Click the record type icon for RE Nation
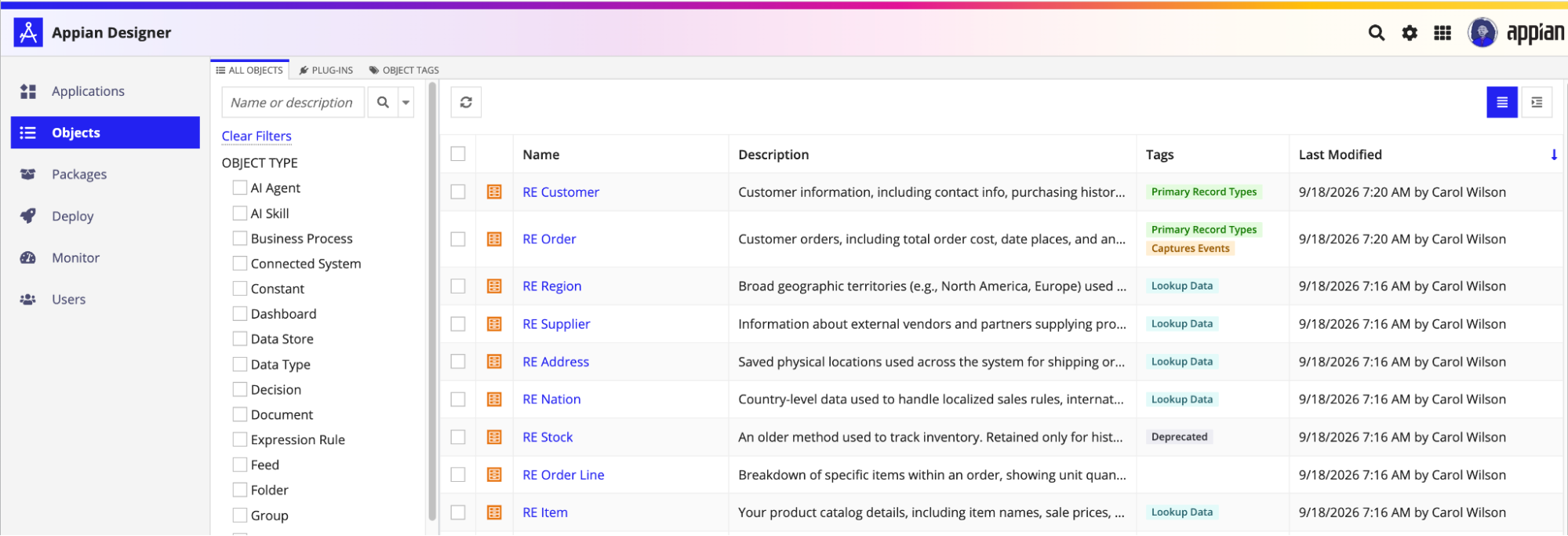1568x536 pixels. pyautogui.click(x=494, y=399)
